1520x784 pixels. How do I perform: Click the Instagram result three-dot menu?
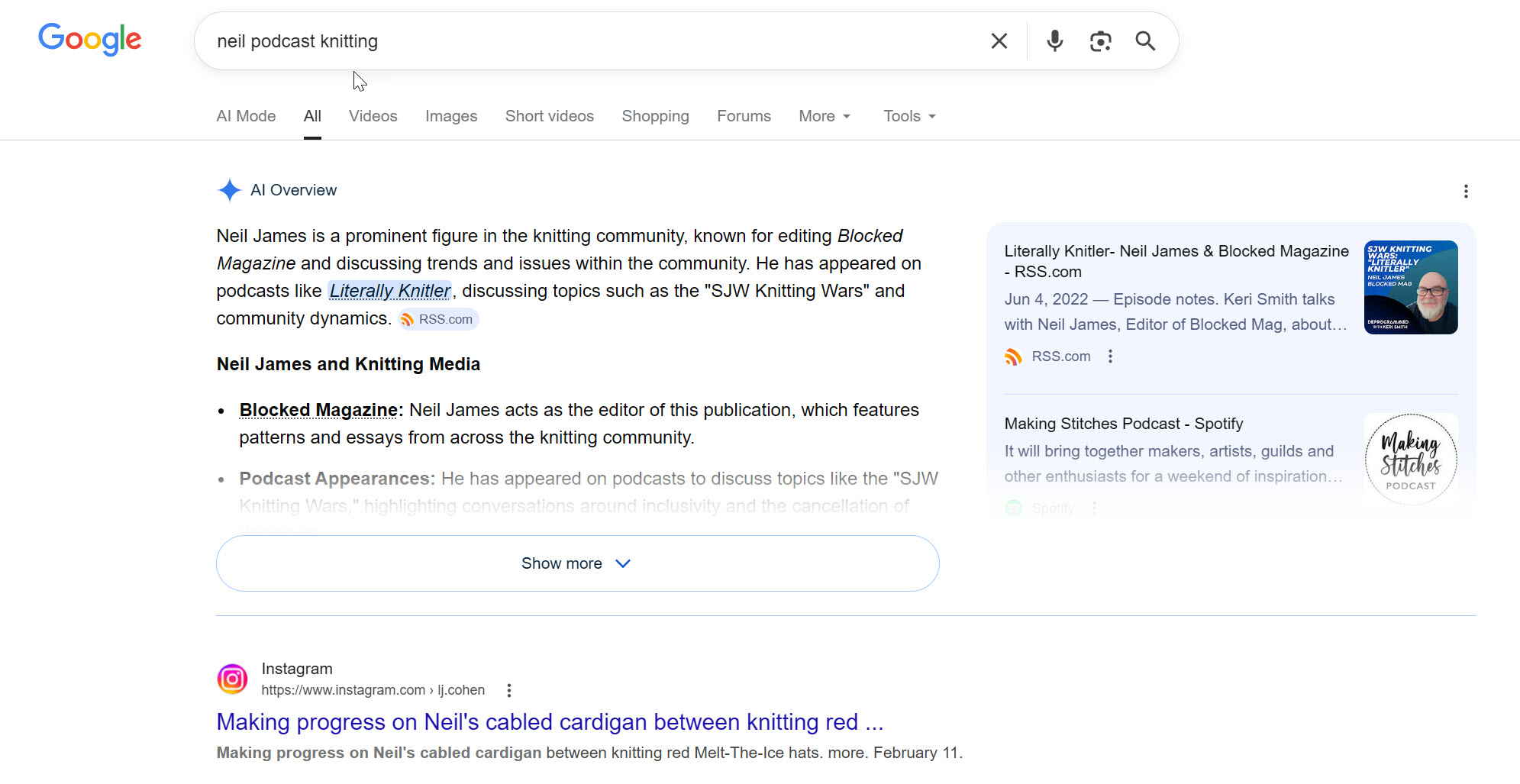[x=509, y=690]
